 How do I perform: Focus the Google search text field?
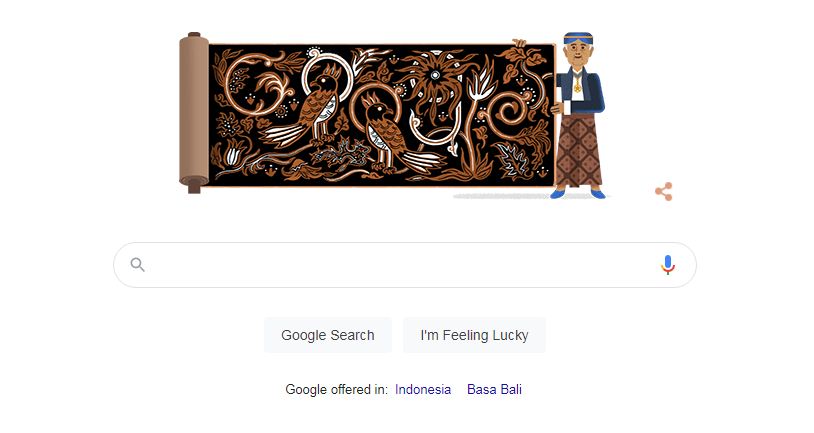(405, 265)
